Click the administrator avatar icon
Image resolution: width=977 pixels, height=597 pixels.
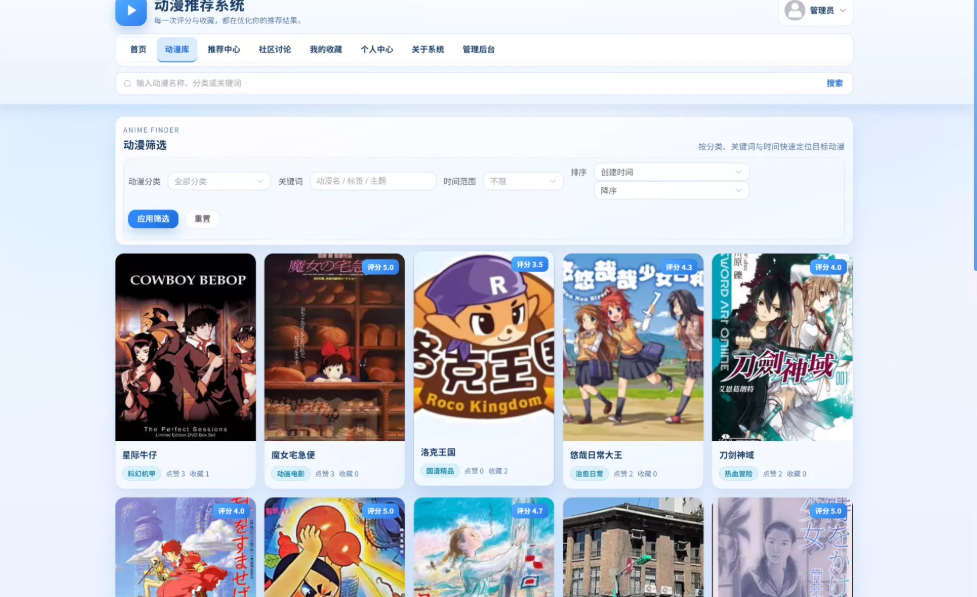point(794,10)
